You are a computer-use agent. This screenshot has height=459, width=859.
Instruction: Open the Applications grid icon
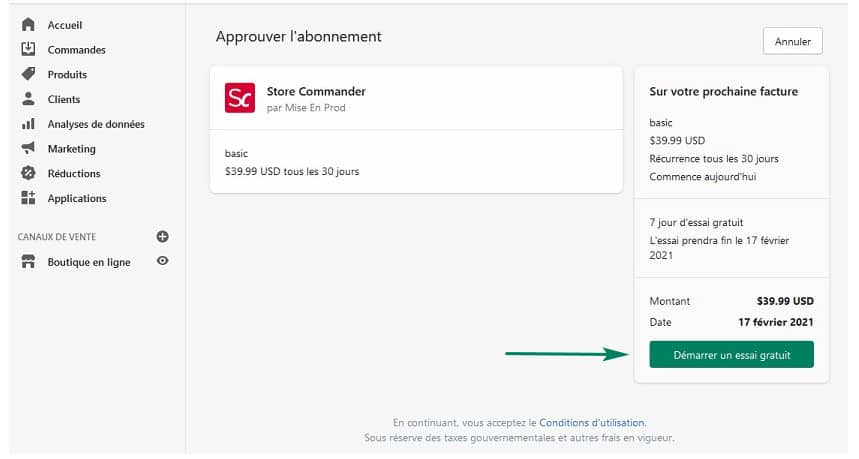28,198
